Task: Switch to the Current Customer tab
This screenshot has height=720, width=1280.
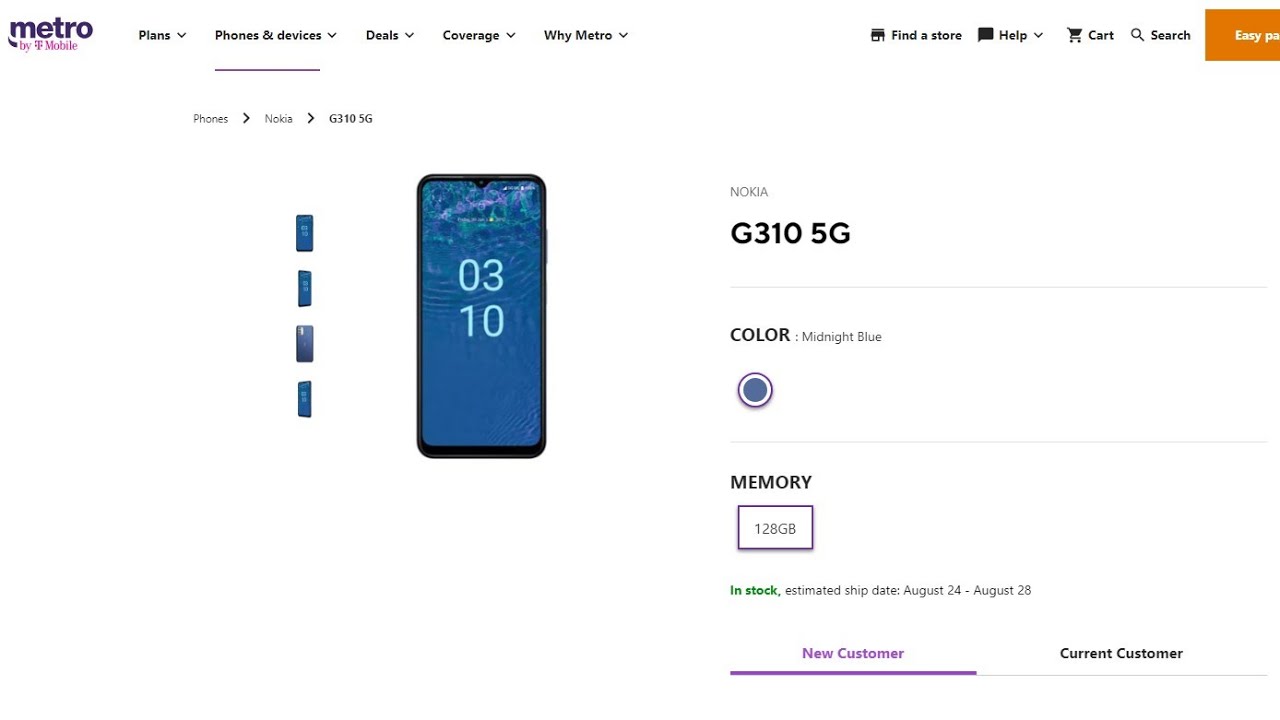Action: tap(1121, 653)
